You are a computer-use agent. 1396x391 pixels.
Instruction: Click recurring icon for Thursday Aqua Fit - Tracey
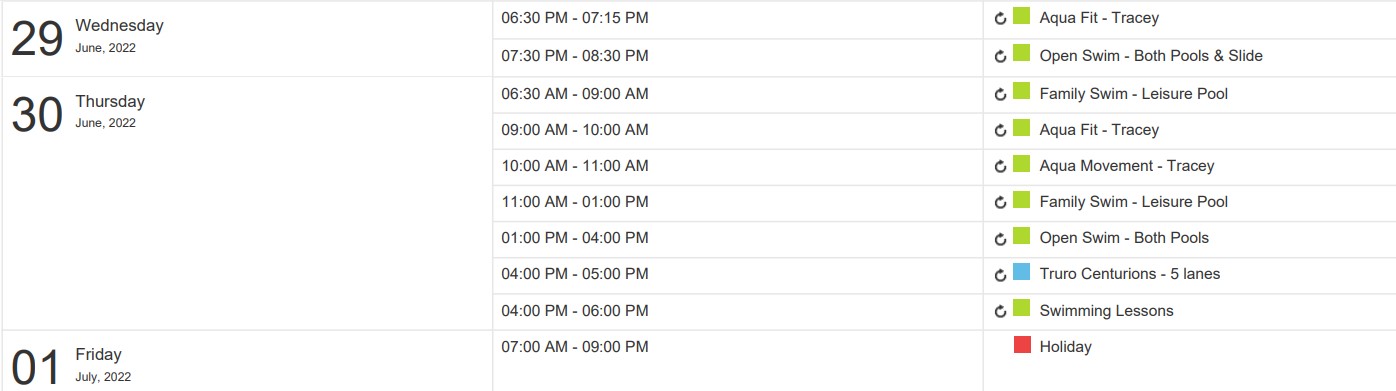coord(1000,131)
